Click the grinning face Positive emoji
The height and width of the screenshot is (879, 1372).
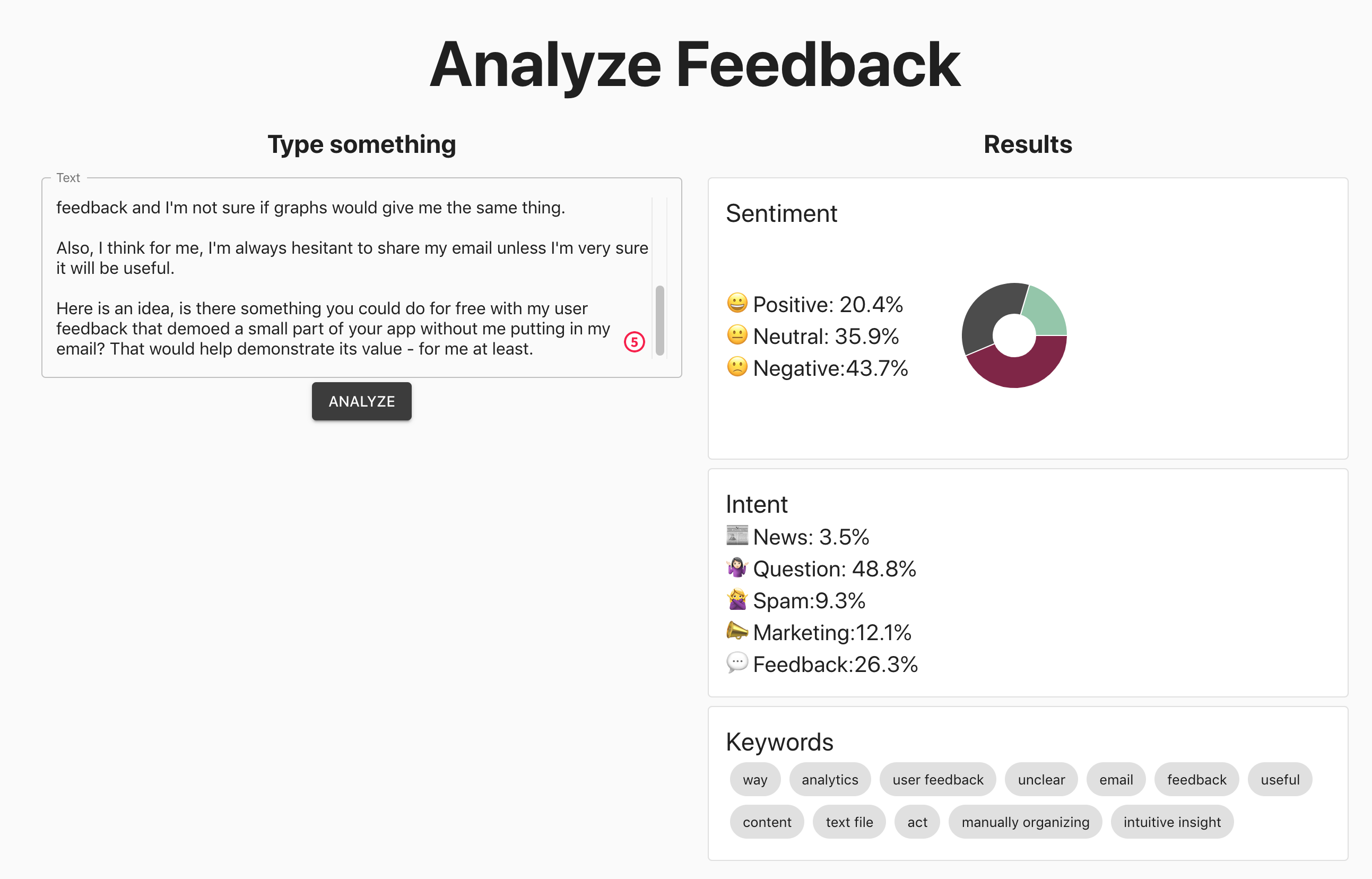click(736, 303)
